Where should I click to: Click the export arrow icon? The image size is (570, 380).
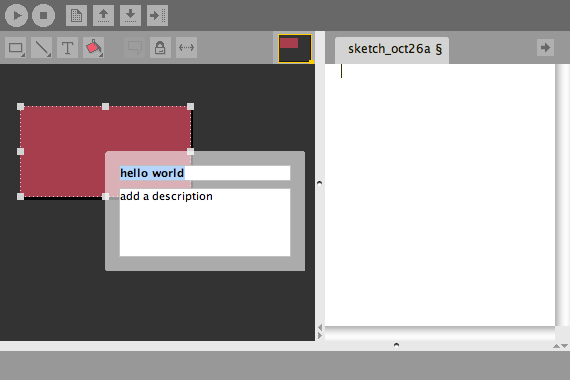coord(157,15)
